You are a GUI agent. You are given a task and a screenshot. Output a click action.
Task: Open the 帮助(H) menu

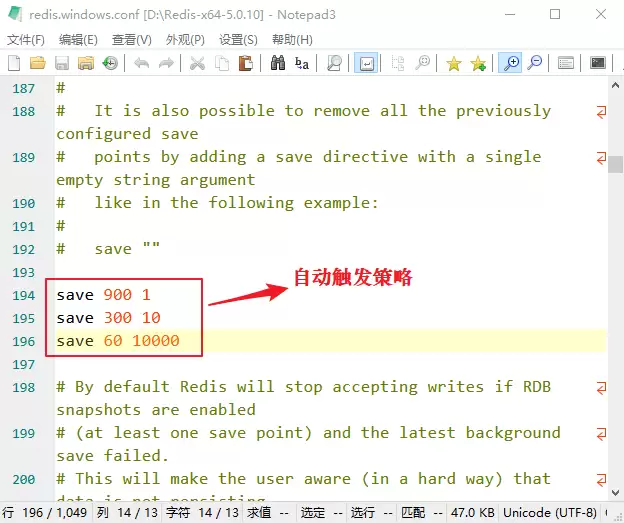pyautogui.click(x=292, y=40)
